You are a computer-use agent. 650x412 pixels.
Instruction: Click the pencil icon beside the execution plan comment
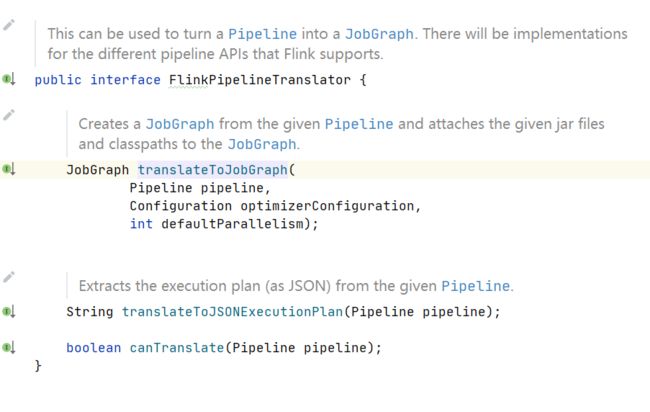pos(9,277)
